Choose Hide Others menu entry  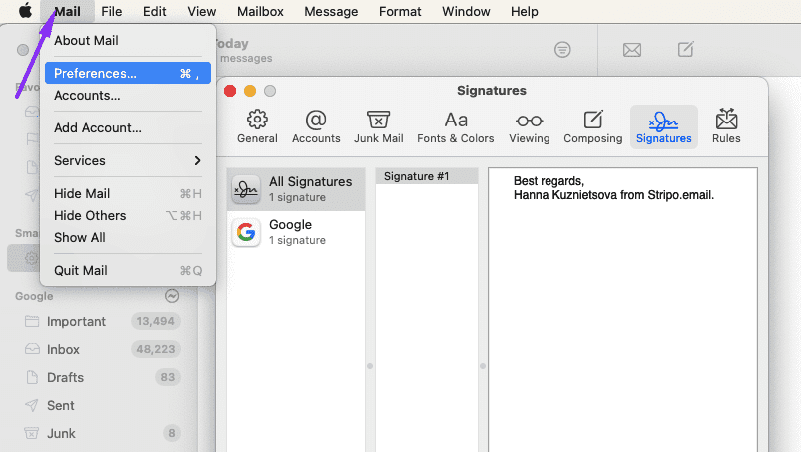coord(128,216)
